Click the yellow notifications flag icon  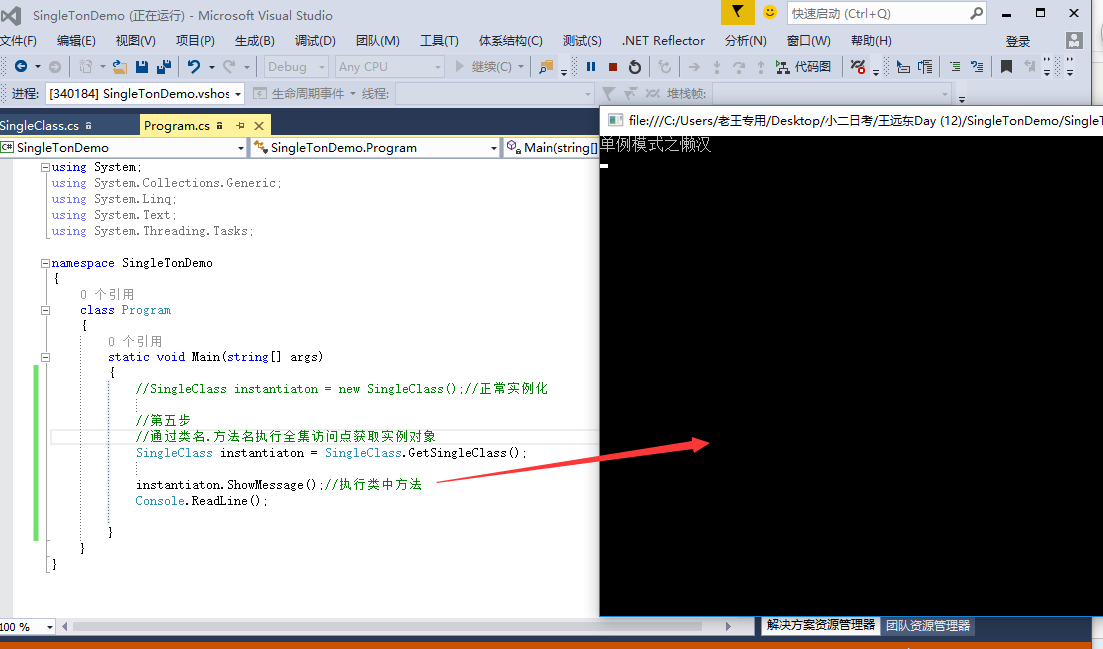point(737,12)
